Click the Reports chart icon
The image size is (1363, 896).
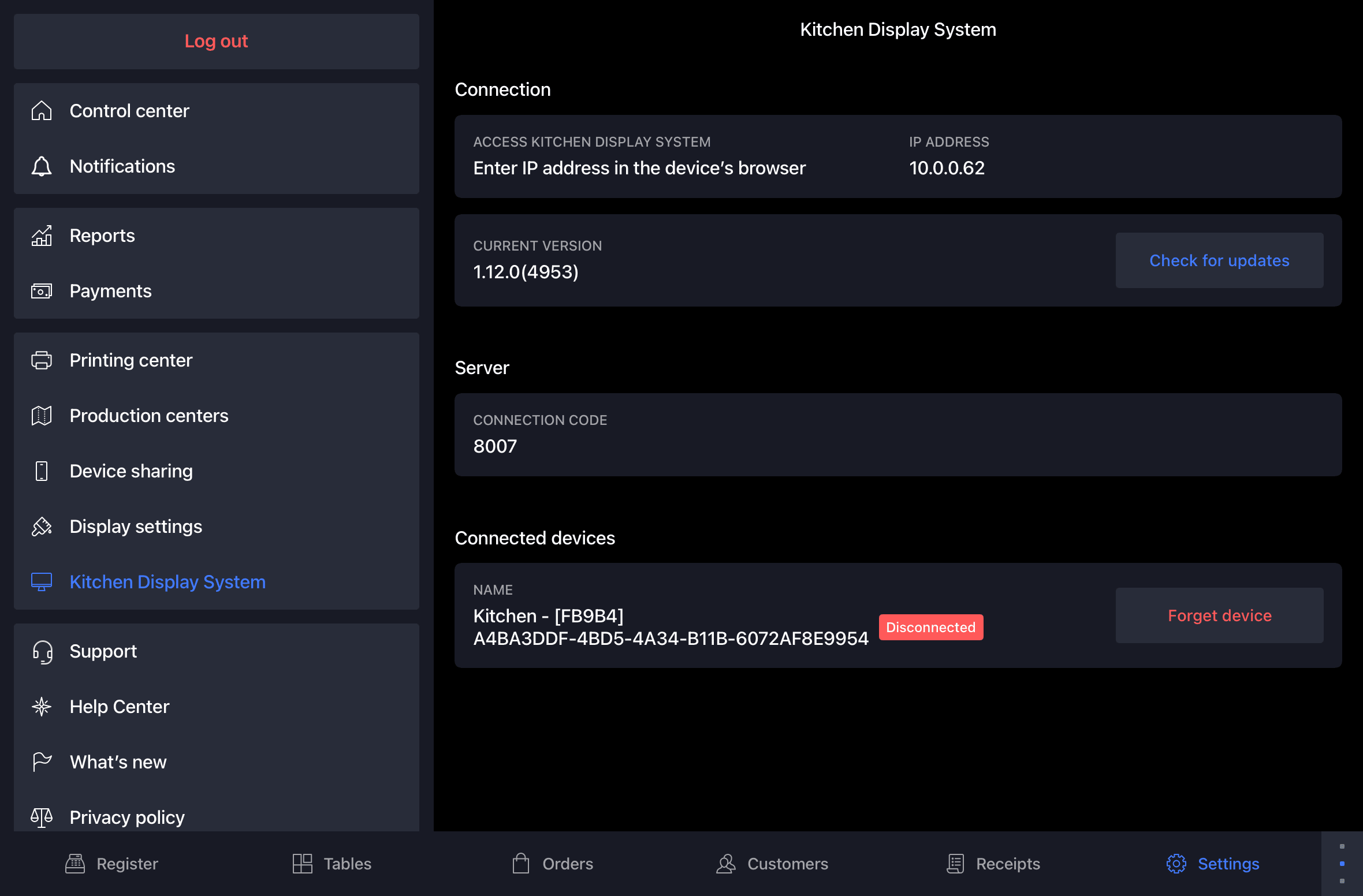click(x=42, y=236)
